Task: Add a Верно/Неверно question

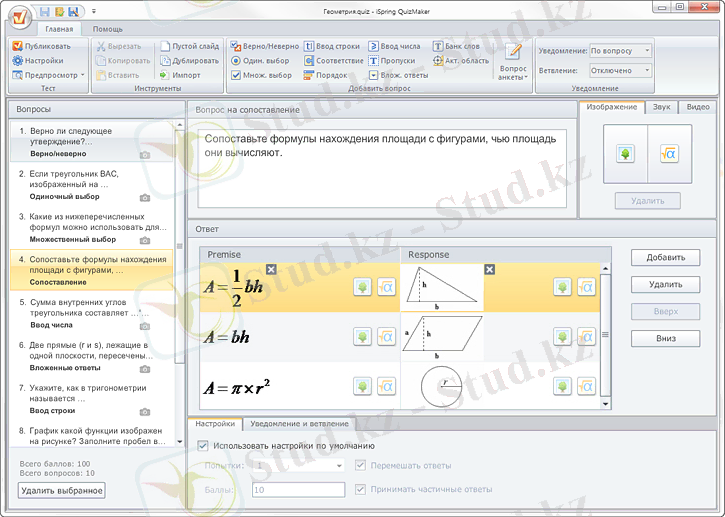Action: pyautogui.click(x=265, y=46)
